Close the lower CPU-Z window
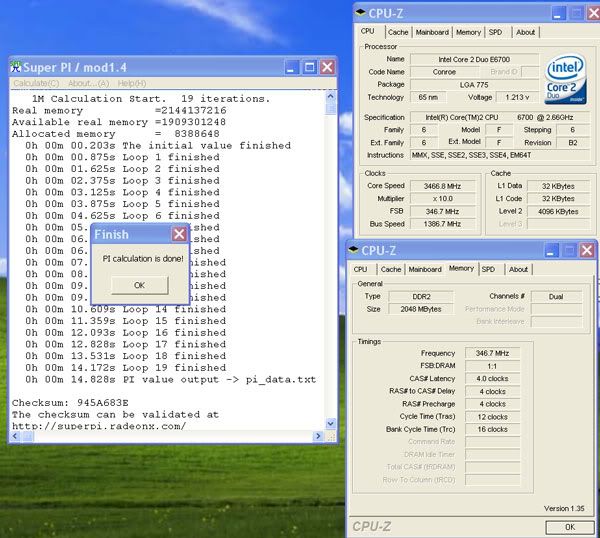The image size is (600, 538). 587,250
